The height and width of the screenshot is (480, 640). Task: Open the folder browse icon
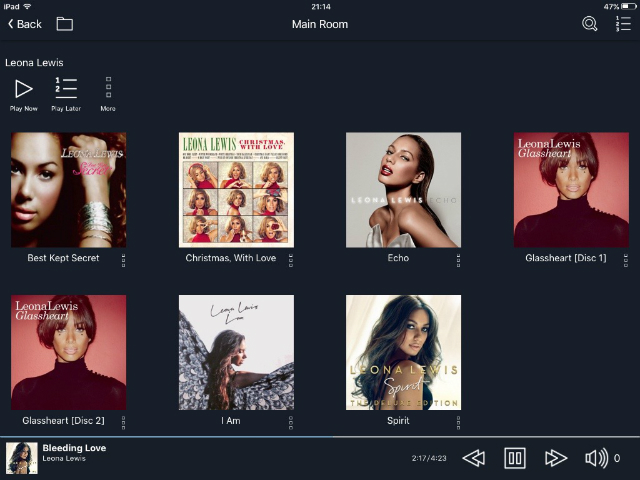point(64,24)
